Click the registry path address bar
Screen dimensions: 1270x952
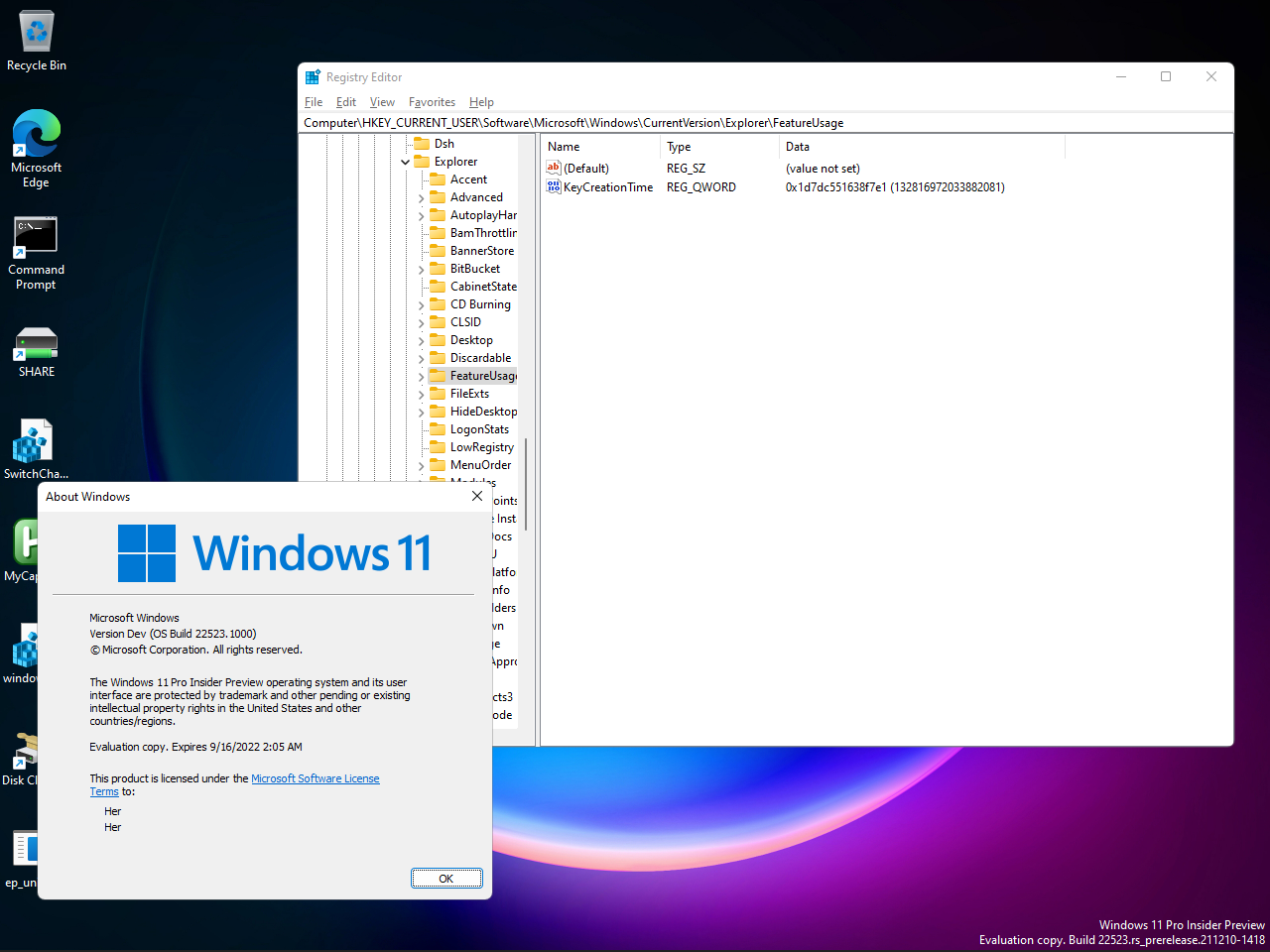(766, 123)
